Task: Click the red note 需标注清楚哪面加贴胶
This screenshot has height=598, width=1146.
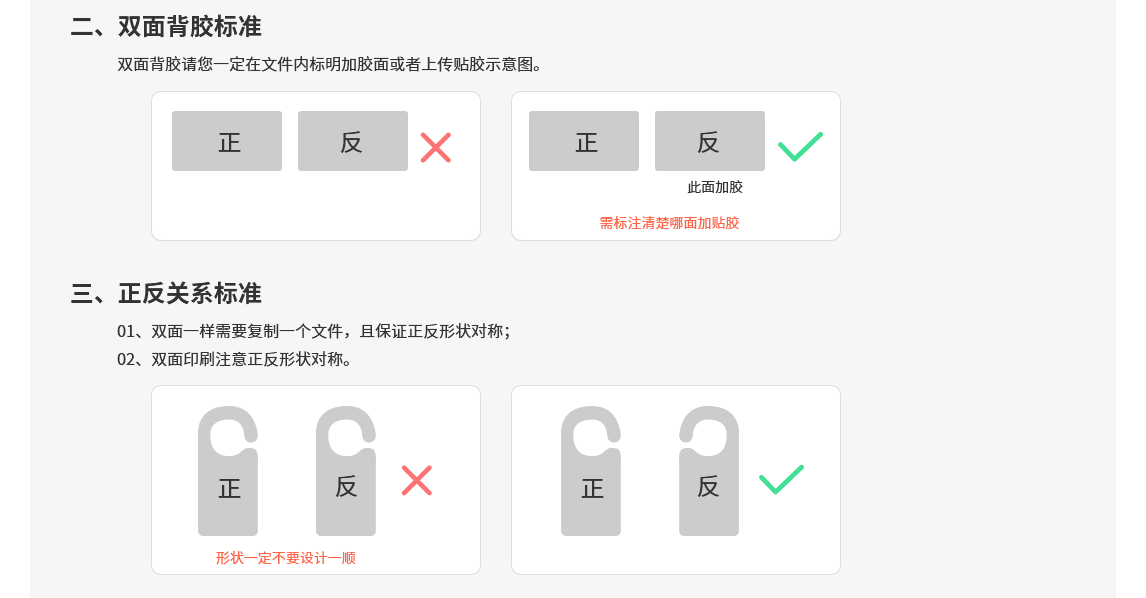Action: click(669, 223)
